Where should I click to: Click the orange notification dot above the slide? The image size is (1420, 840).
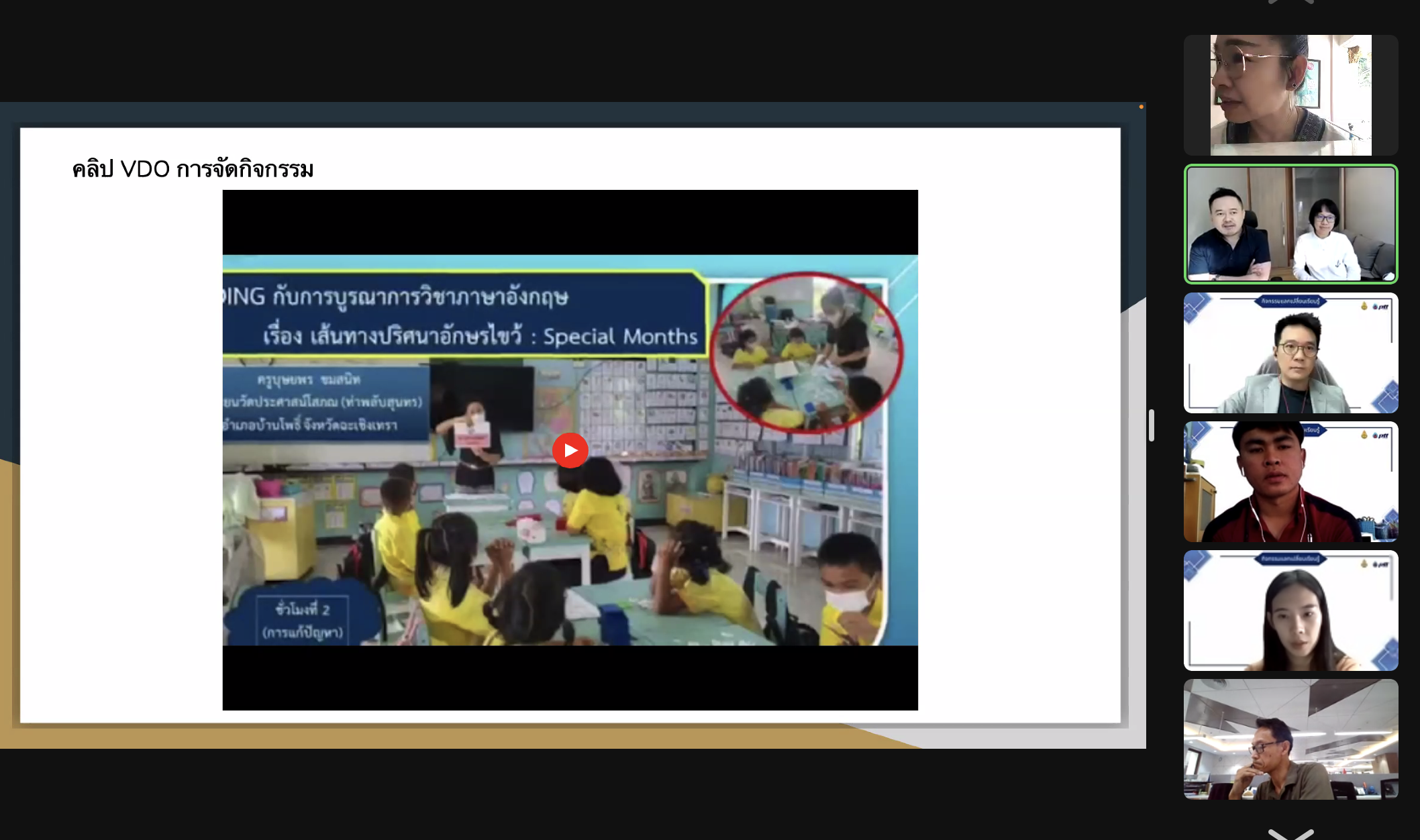(x=1141, y=105)
